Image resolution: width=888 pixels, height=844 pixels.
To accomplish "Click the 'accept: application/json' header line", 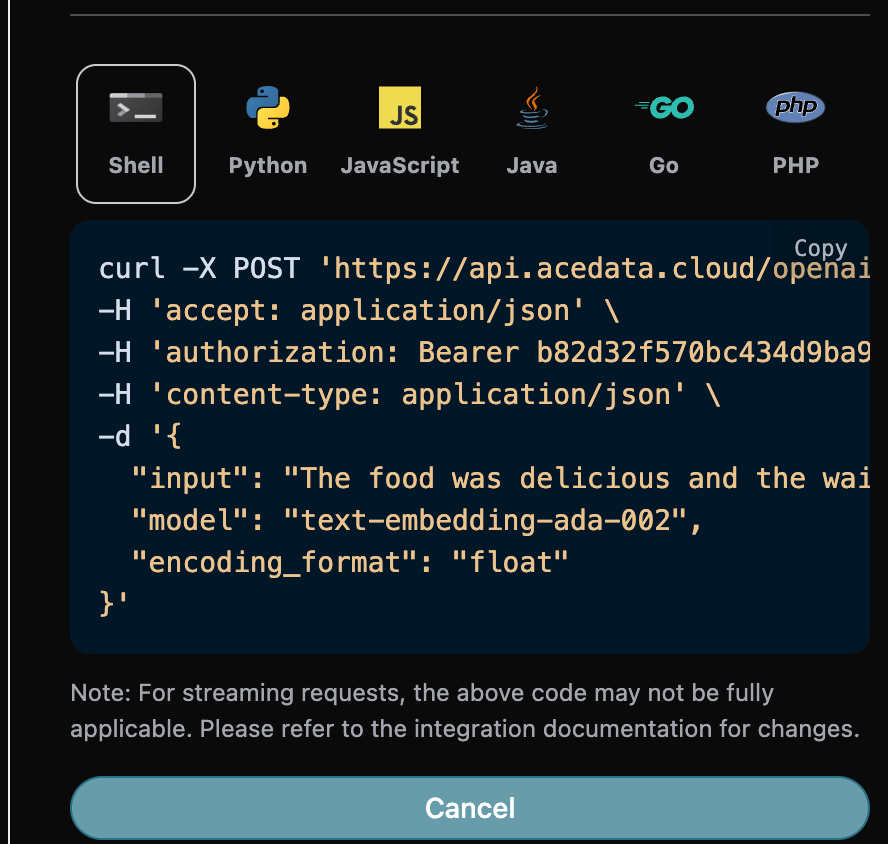I will coord(359,310).
